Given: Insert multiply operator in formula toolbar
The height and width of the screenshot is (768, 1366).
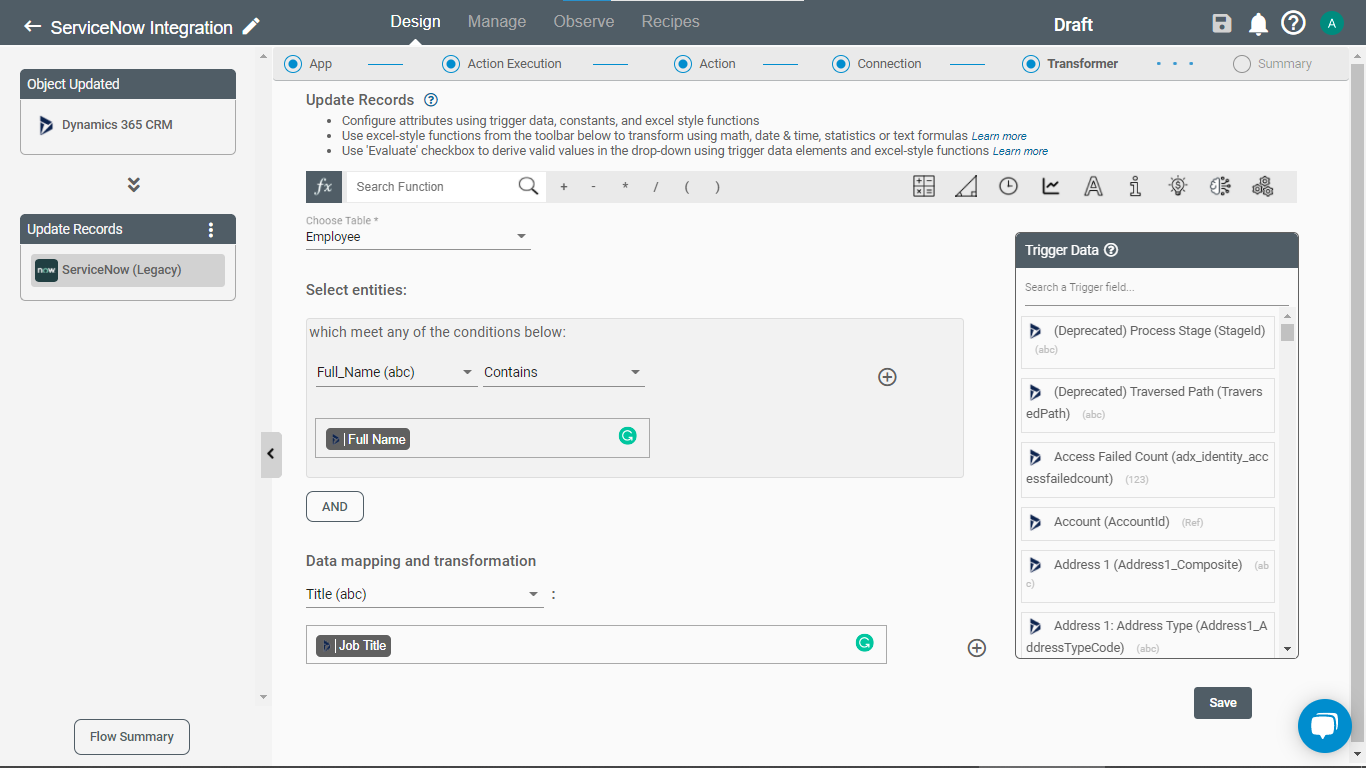Looking at the screenshot, I should click(x=625, y=187).
